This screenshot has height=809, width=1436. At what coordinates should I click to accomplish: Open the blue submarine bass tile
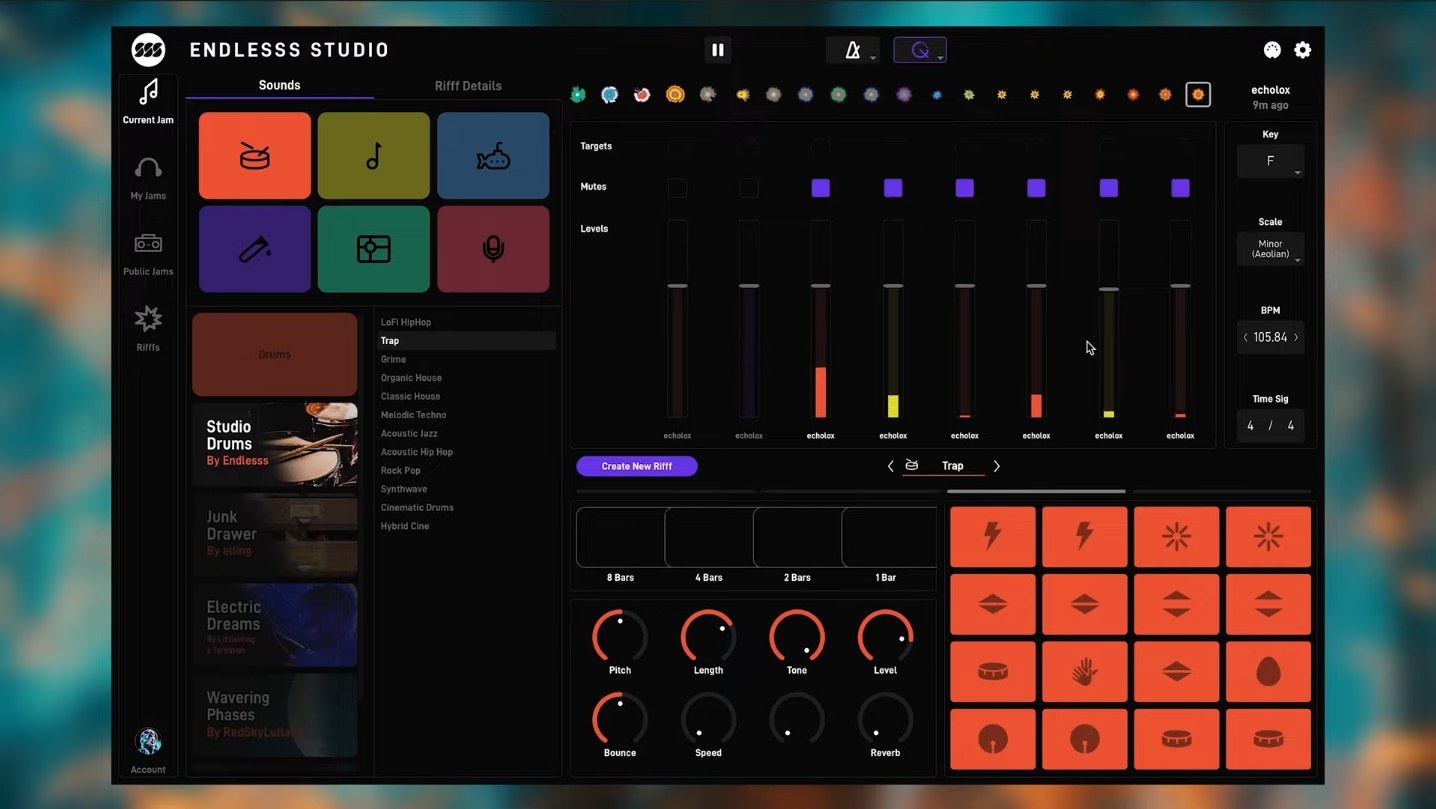pos(493,156)
